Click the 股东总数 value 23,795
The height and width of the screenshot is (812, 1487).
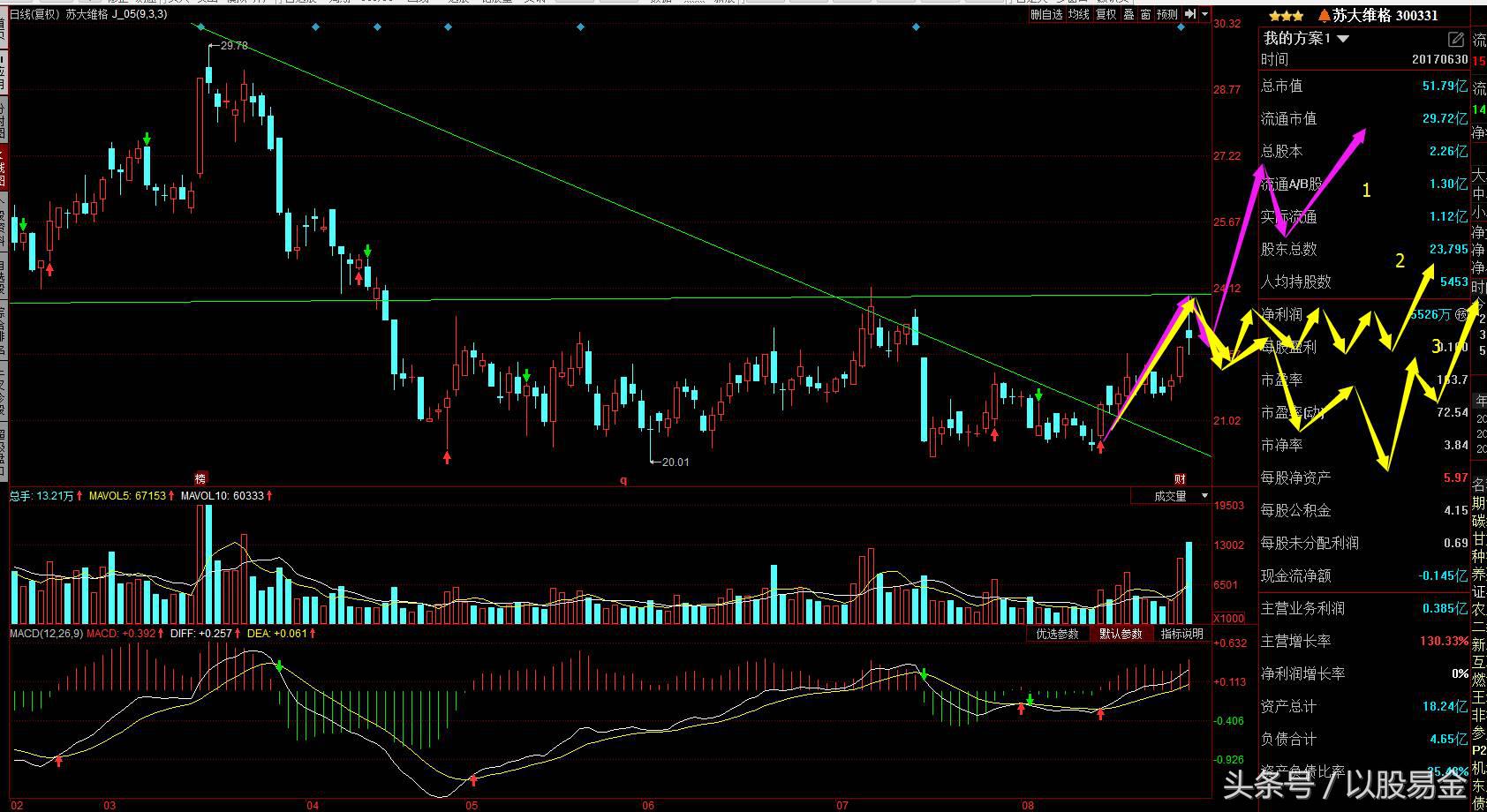coord(1448,249)
